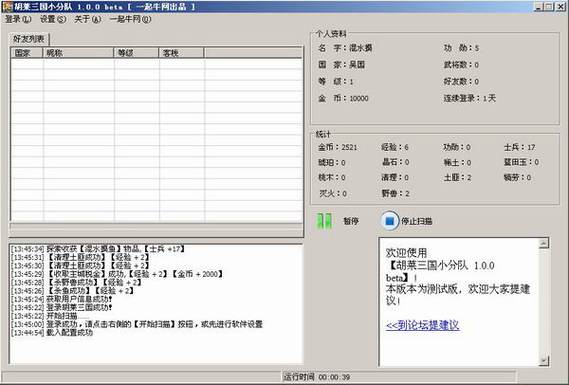This screenshot has height=385, width=569.
Task: Click log line 杀鱼成功
Action: [x=73, y=291]
